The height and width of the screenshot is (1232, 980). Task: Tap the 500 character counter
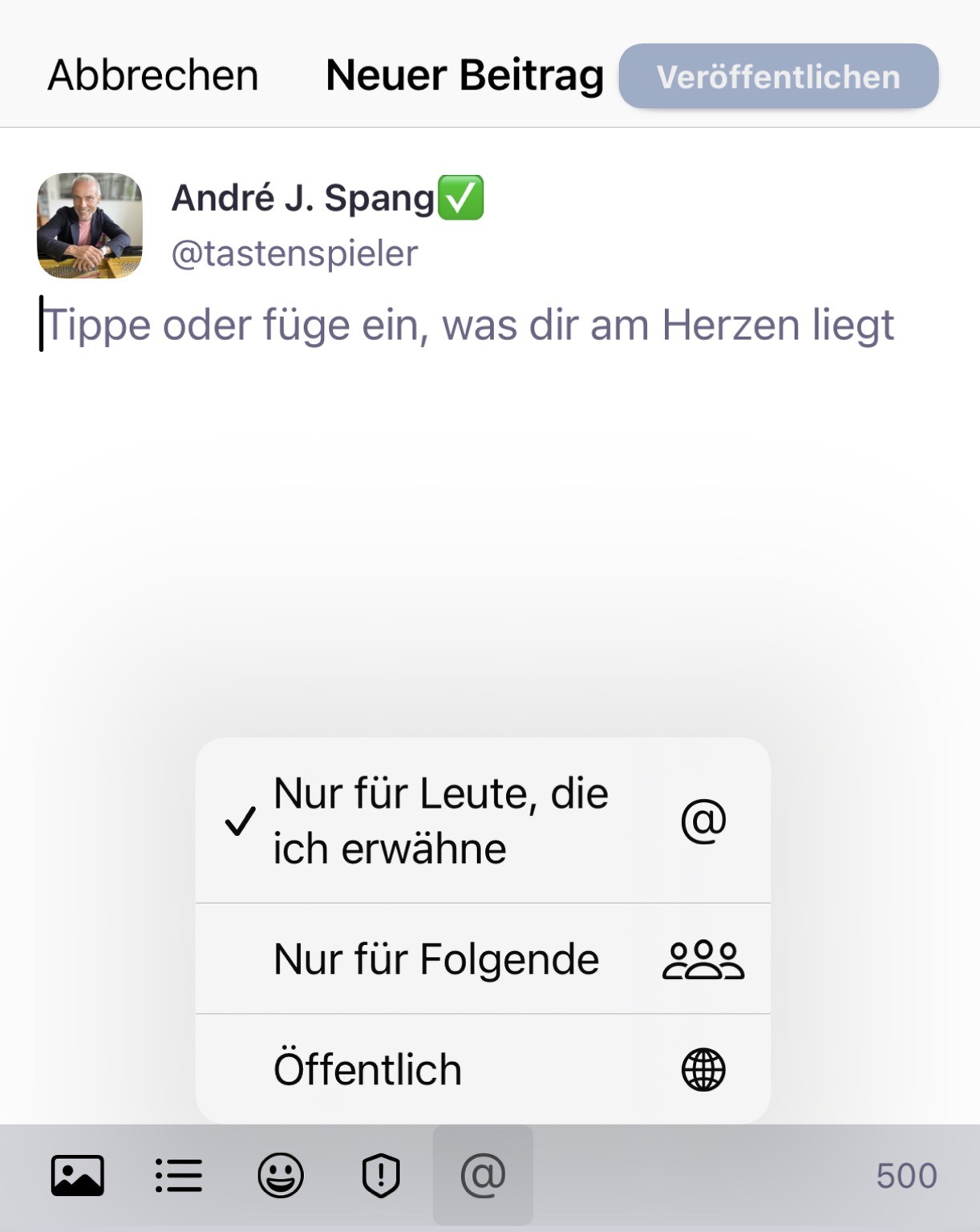pos(906,1176)
